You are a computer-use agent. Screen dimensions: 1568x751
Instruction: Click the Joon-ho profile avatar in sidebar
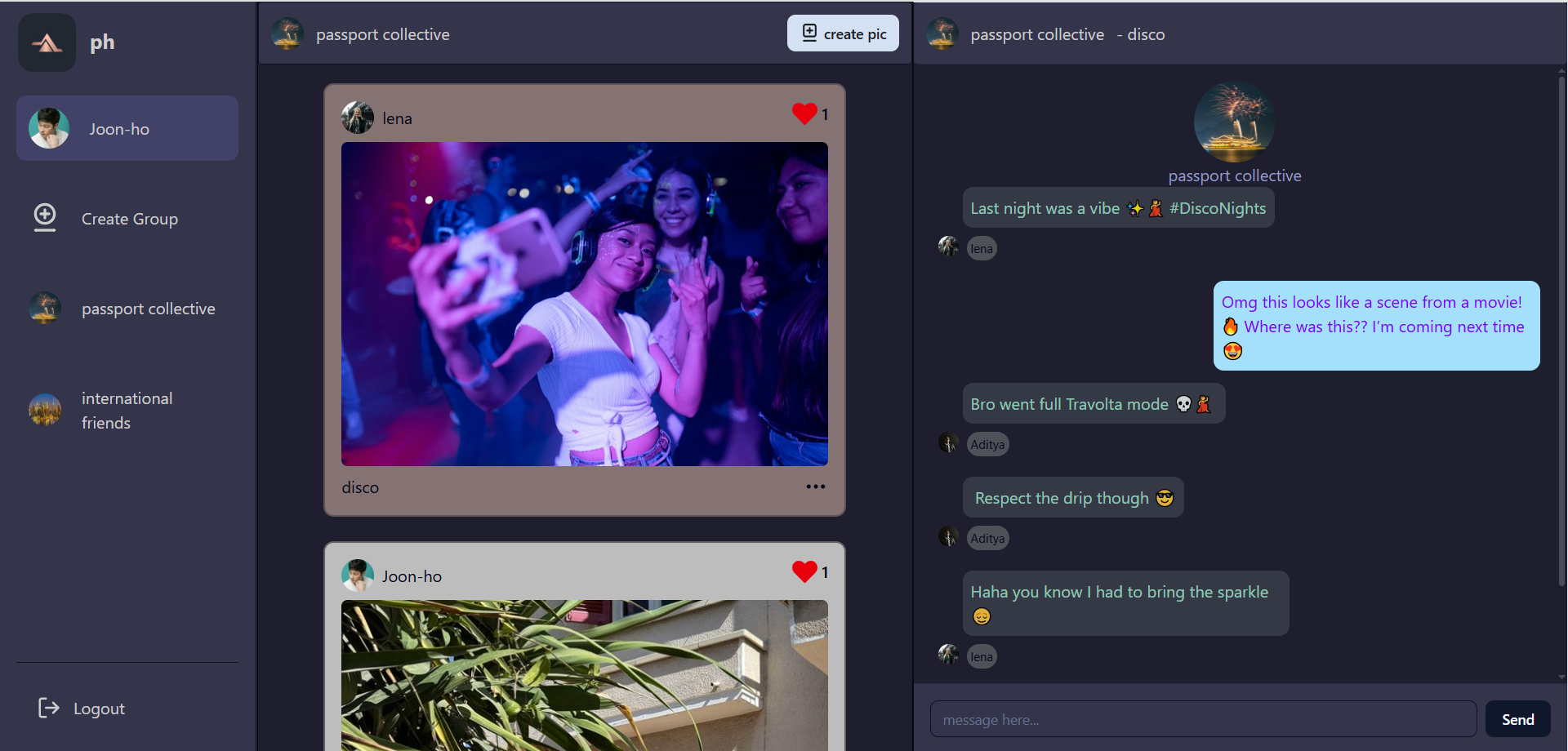49,128
